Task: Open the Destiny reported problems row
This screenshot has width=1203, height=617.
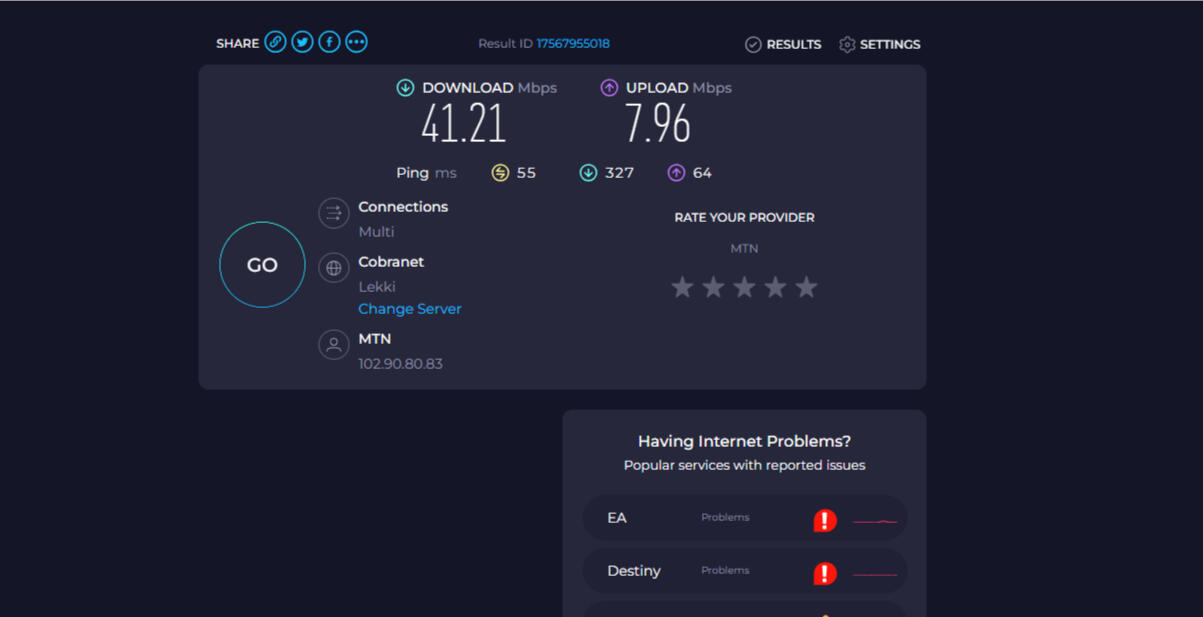Action: tap(744, 571)
